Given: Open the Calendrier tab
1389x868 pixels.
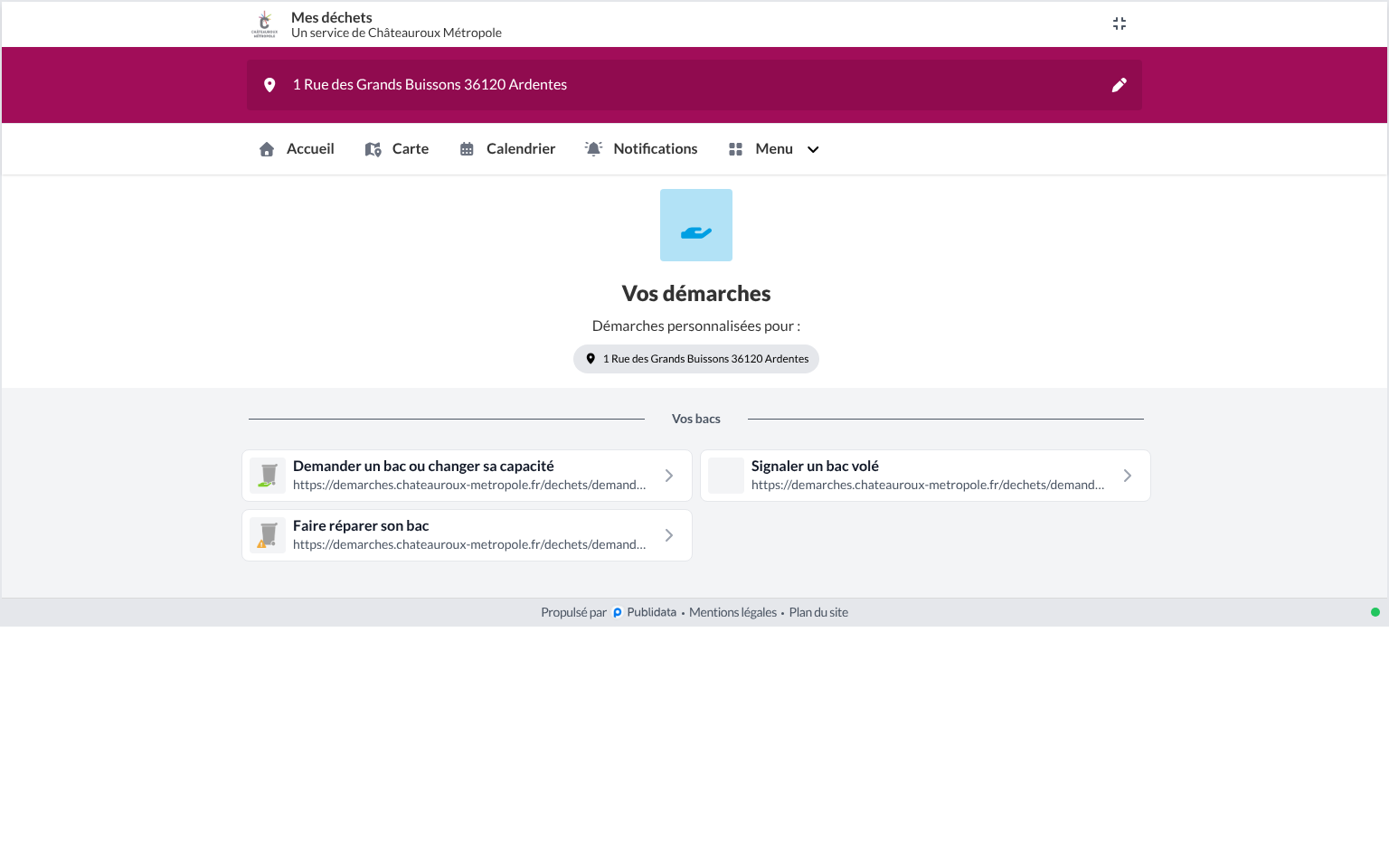Looking at the screenshot, I should click(507, 149).
